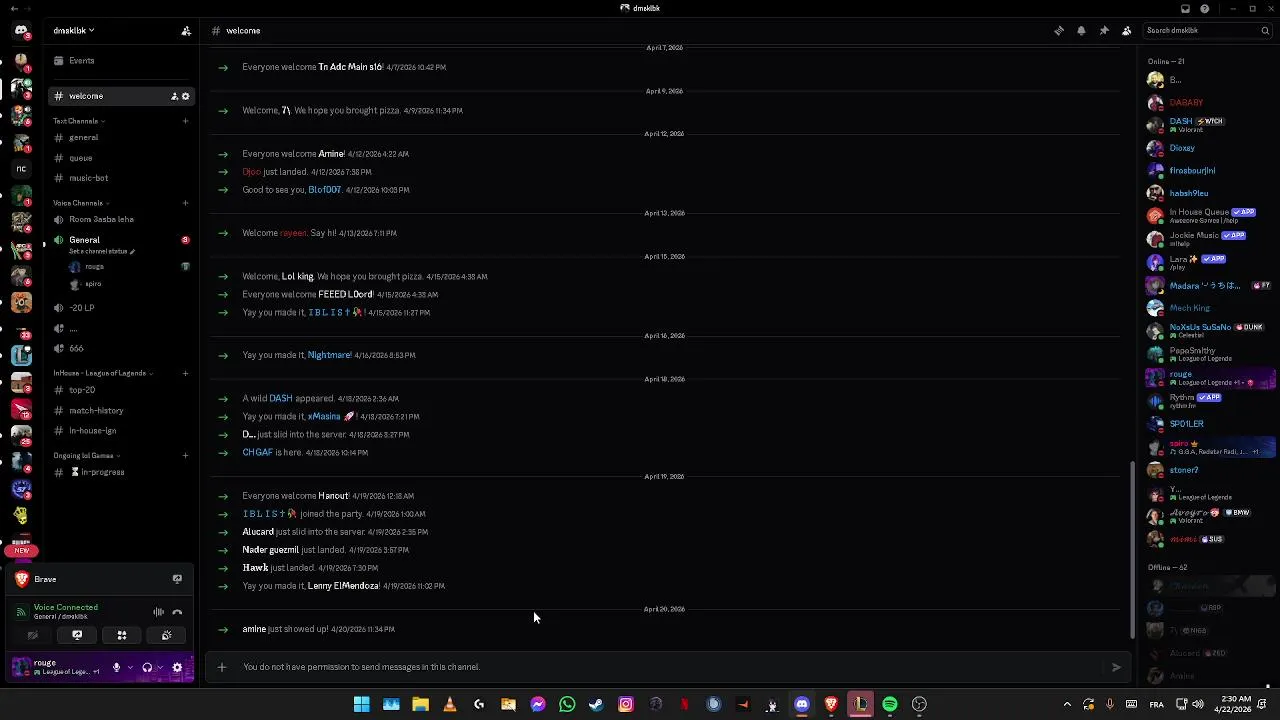Viewport: 1280px width, 720px height.
Task: Open notification settings bell icon
Action: click(1081, 31)
